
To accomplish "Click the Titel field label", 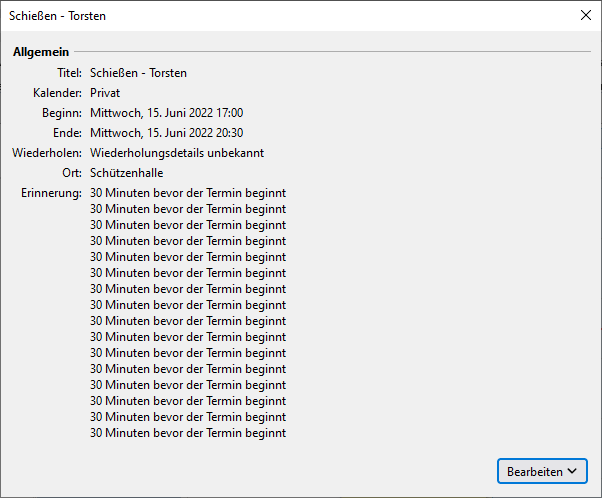I will click(x=69, y=73).
